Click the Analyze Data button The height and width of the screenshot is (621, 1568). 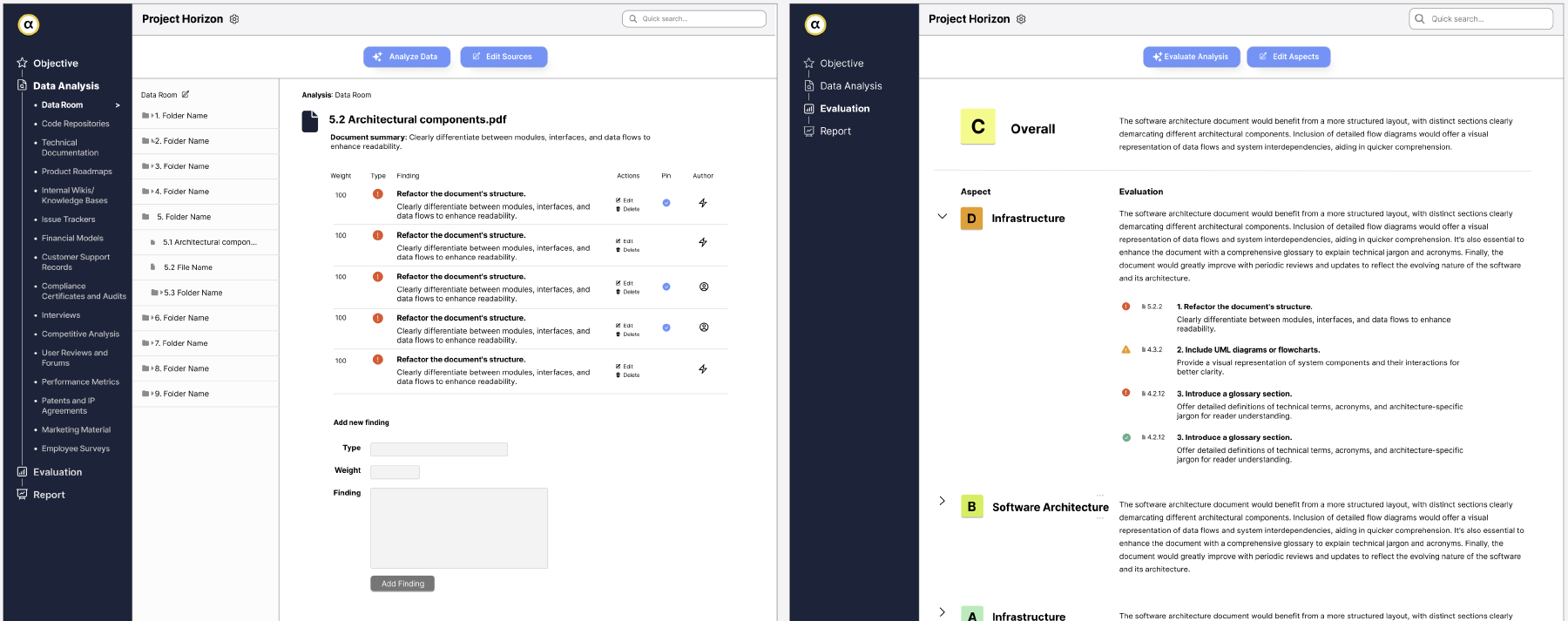[x=407, y=57]
